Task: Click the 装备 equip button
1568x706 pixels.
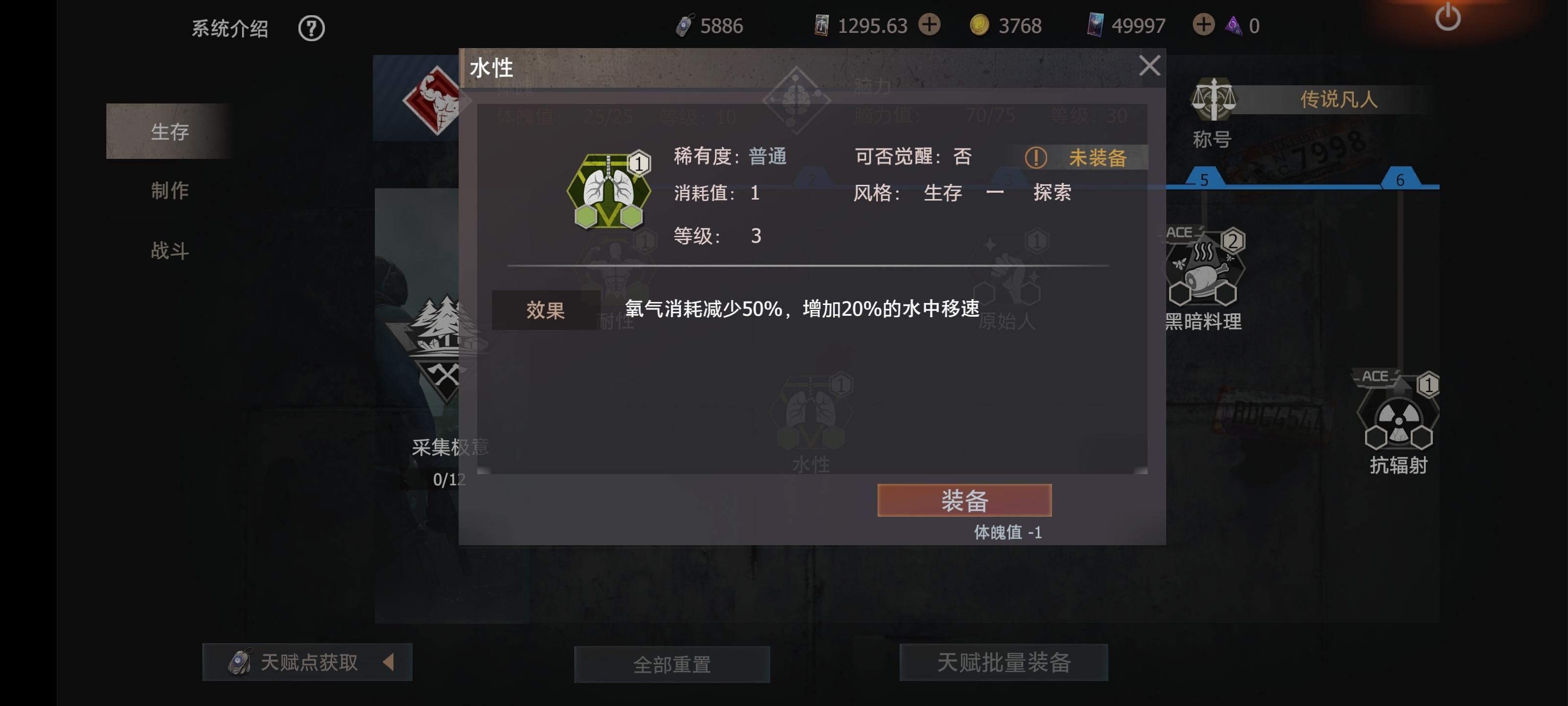Action: click(x=964, y=500)
